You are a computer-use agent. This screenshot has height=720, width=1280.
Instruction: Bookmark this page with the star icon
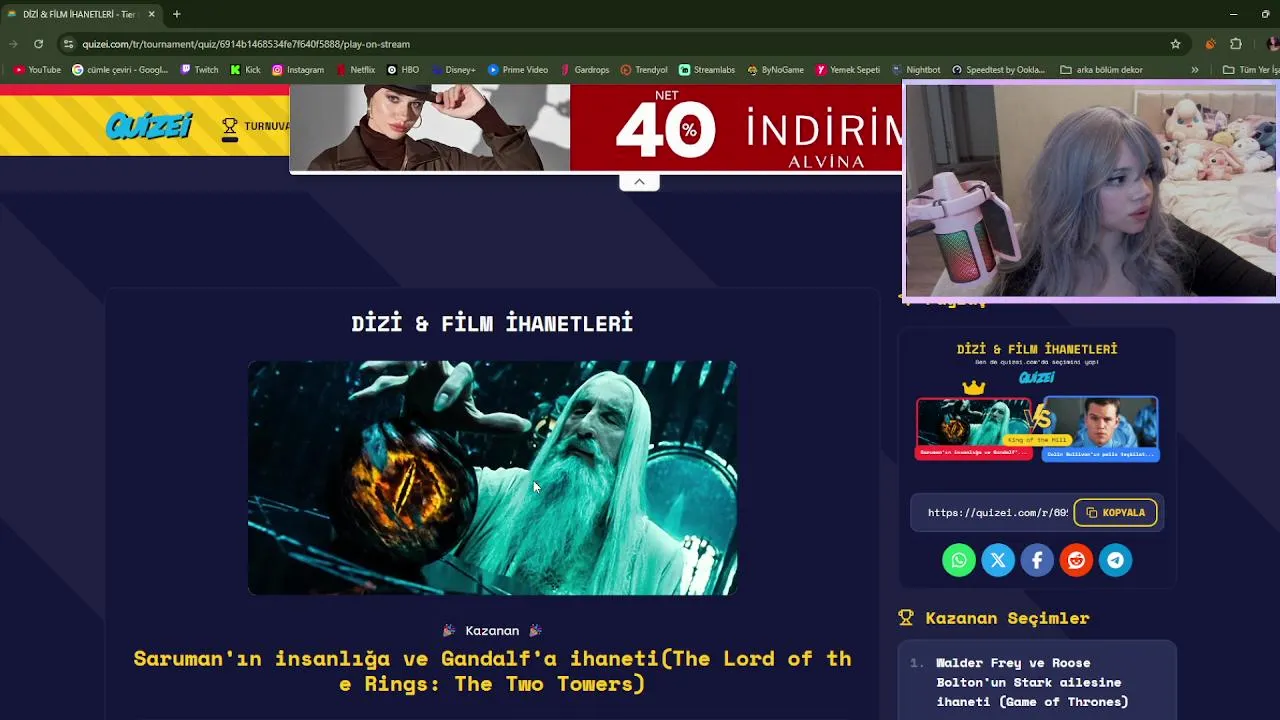[x=1175, y=44]
